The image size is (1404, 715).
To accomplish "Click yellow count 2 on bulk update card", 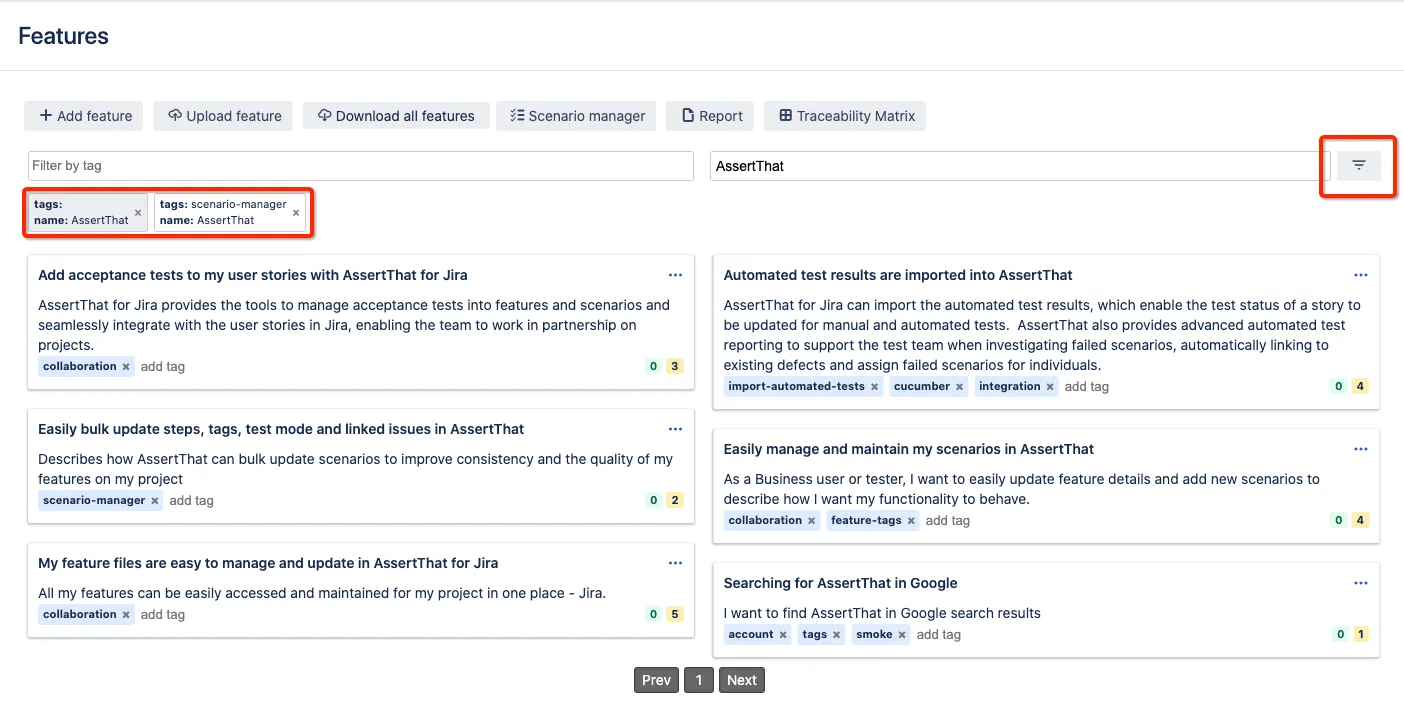I will pyautogui.click(x=675, y=501).
